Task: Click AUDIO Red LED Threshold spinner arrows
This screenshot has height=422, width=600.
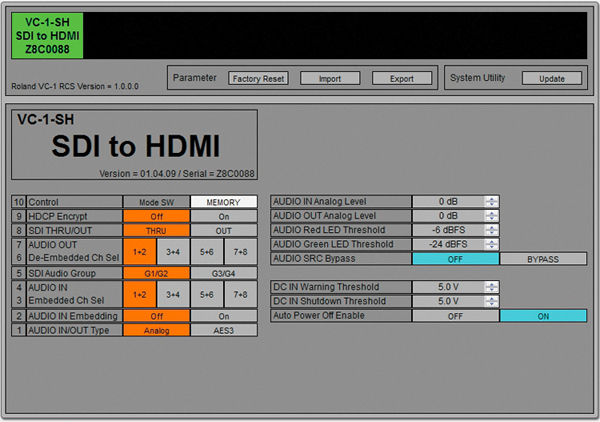Action: 491,230
